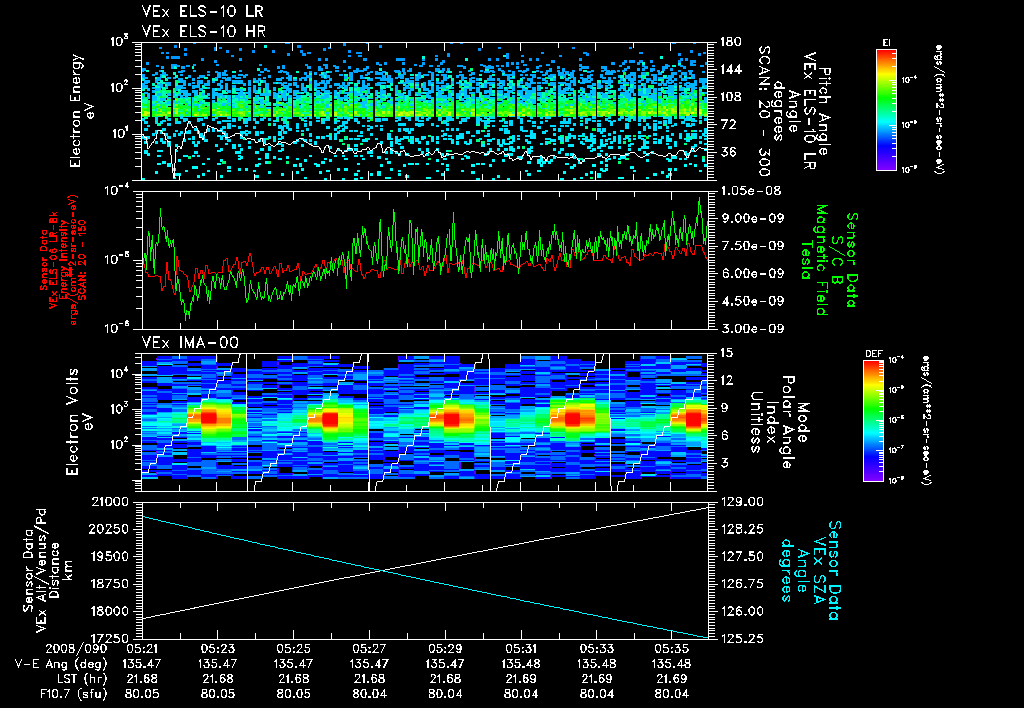The image size is (1024, 708).
Task: Click the V-E Ang value under 05:35
Action: click(672, 664)
